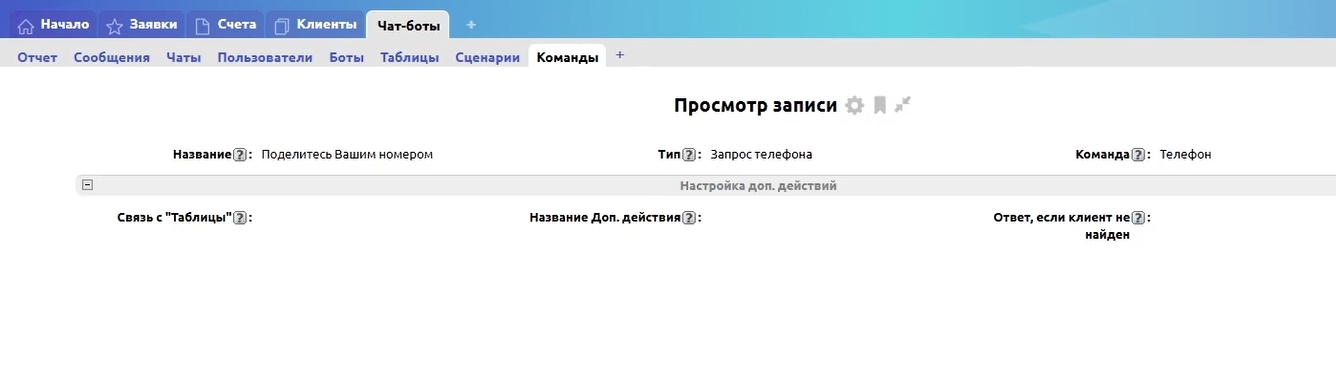Switch to the Отчет subtab
Screen dimensions: 1336x389
pyautogui.click(x=37, y=57)
